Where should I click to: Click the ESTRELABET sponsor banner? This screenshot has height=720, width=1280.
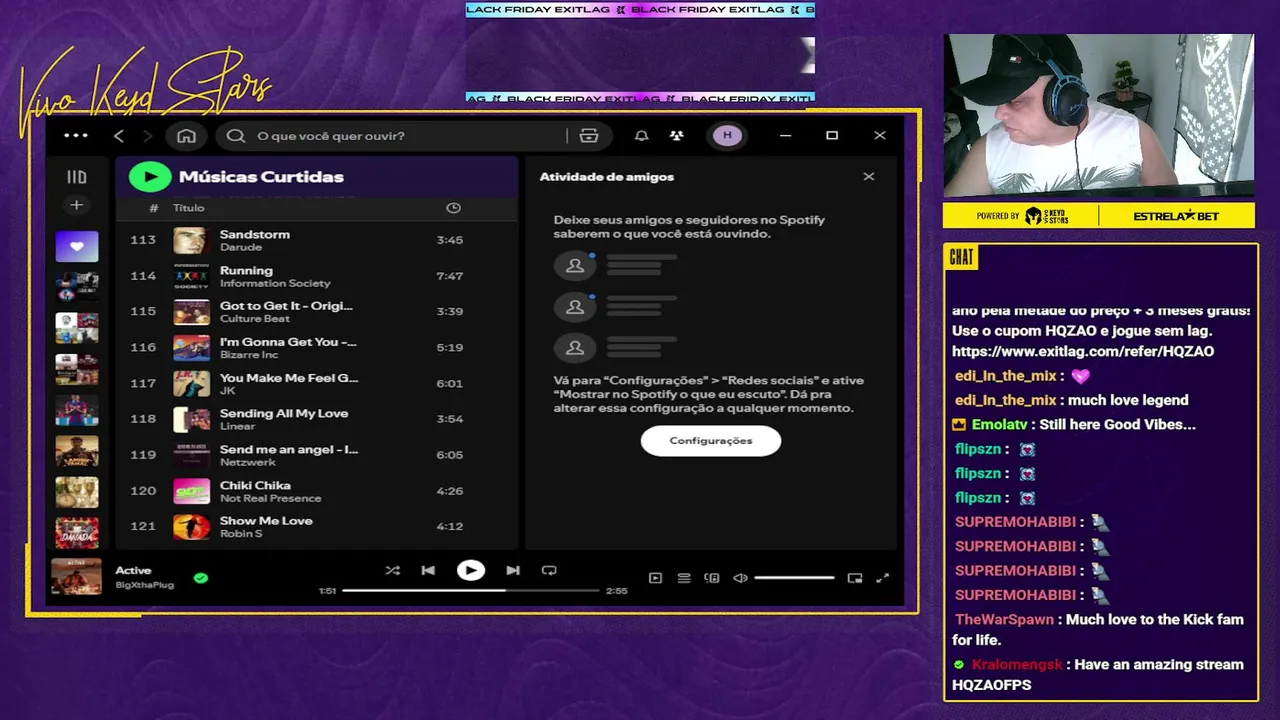coord(1177,216)
